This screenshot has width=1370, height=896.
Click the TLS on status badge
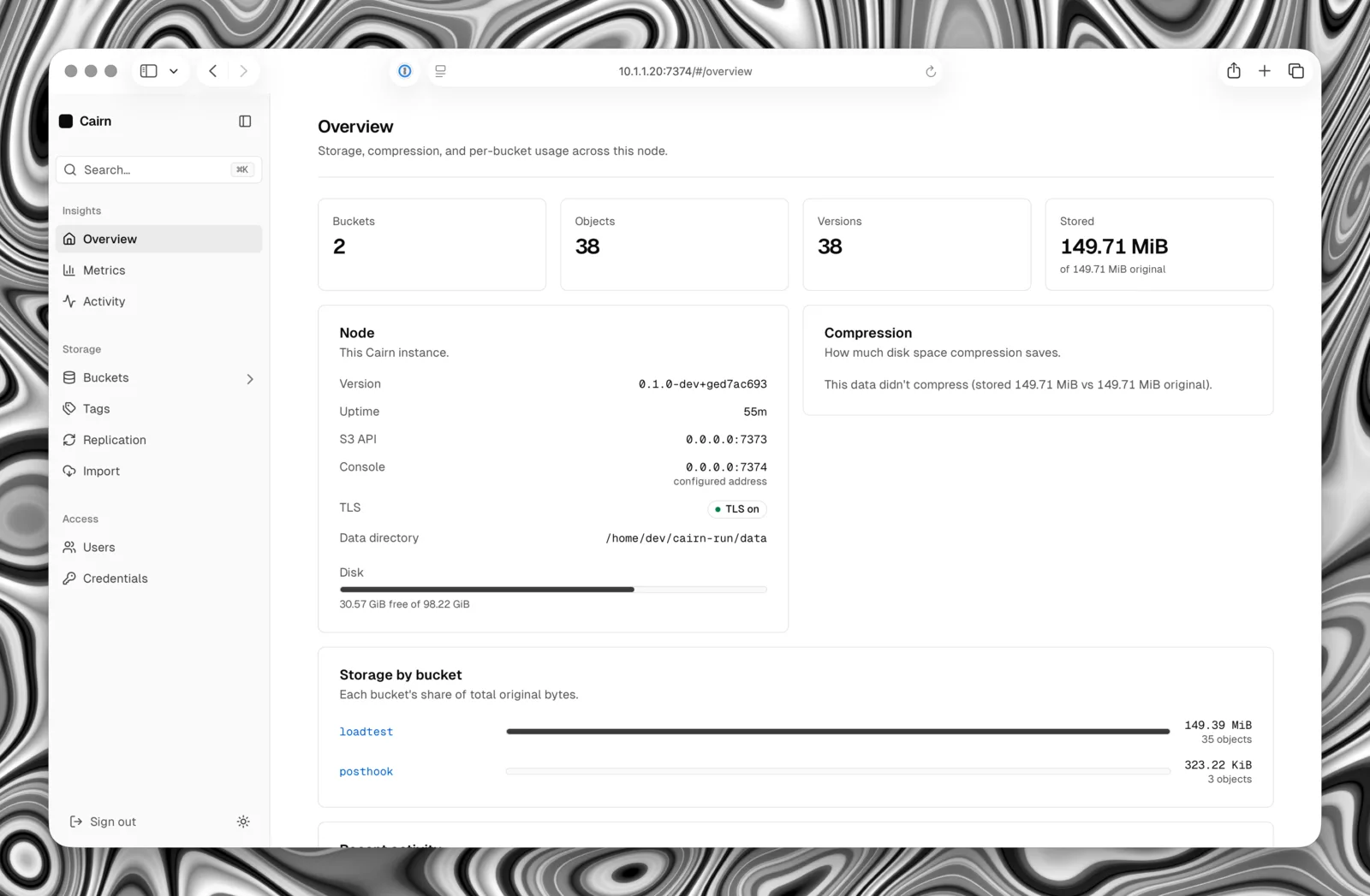pyautogui.click(x=737, y=509)
